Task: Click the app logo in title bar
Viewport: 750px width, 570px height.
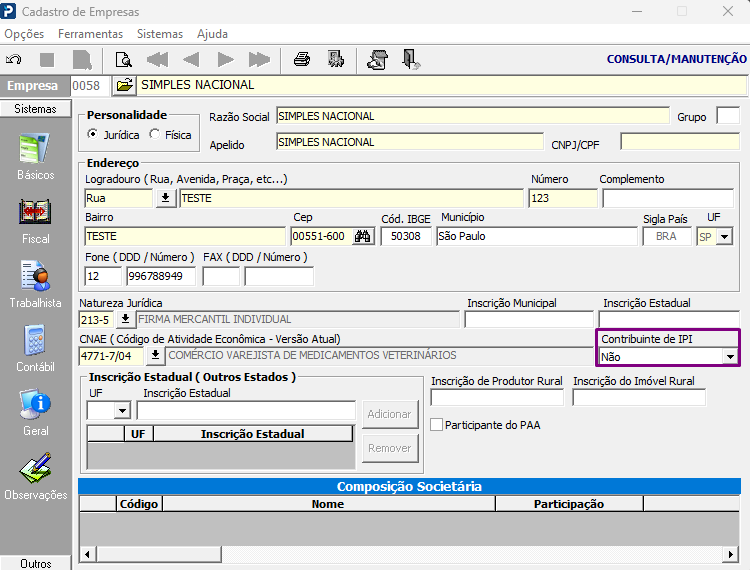Action: click(8, 11)
